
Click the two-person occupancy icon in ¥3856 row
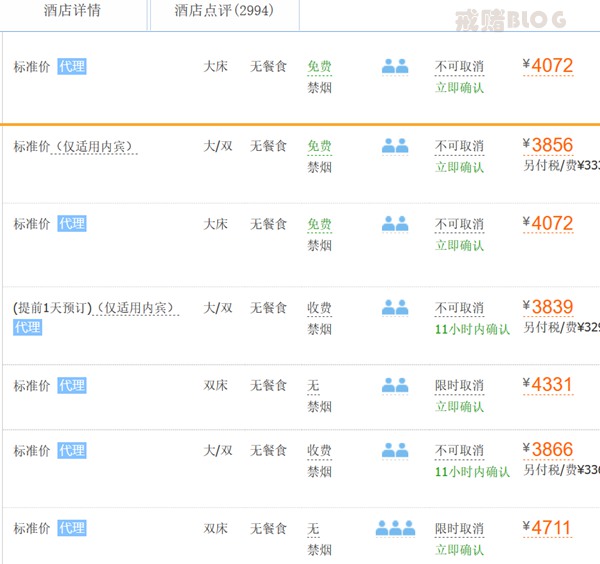pos(395,145)
